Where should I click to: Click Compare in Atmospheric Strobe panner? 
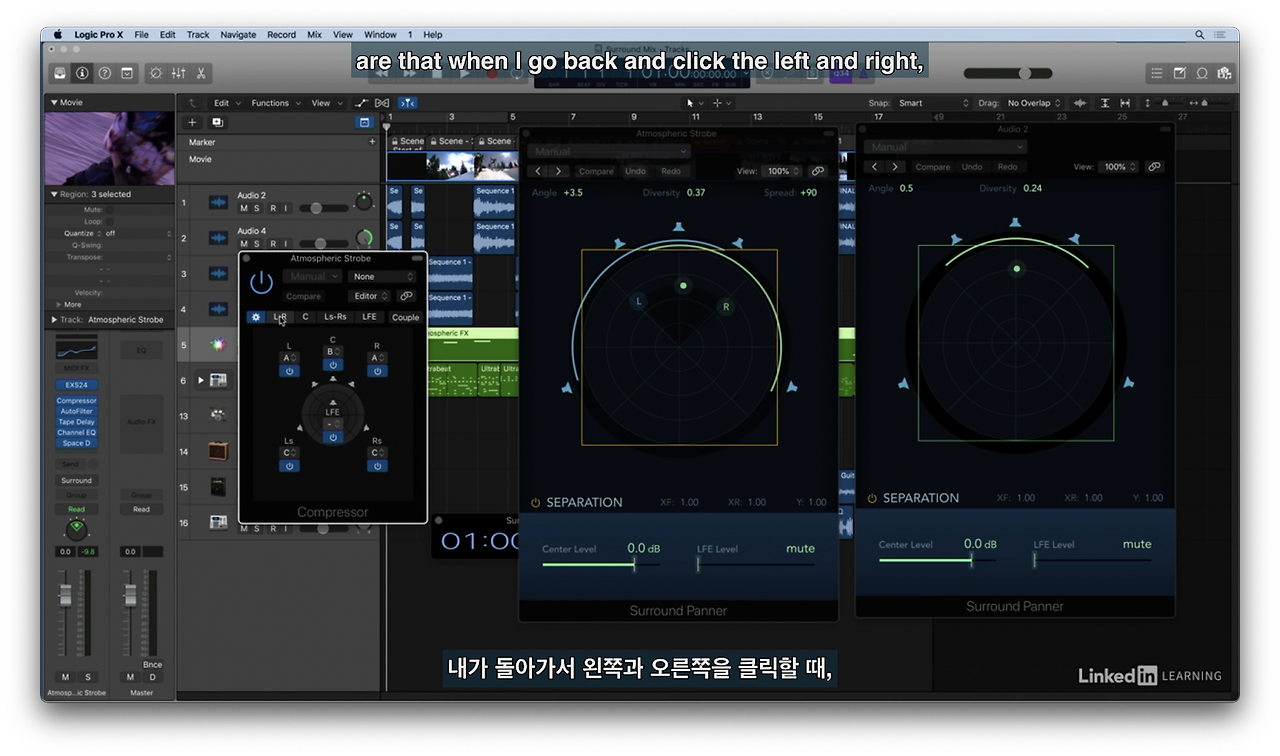tap(596, 171)
